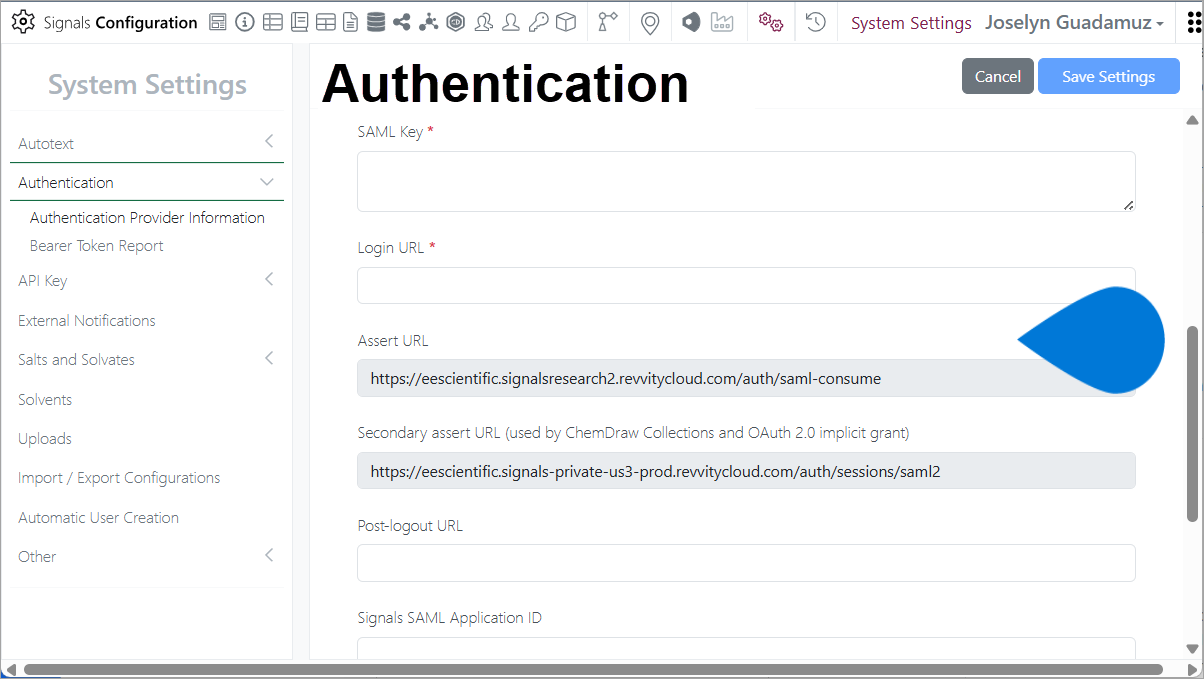Screen dimensions: 1204x679
Task: Click the Save Settings button
Action: 1108,76
